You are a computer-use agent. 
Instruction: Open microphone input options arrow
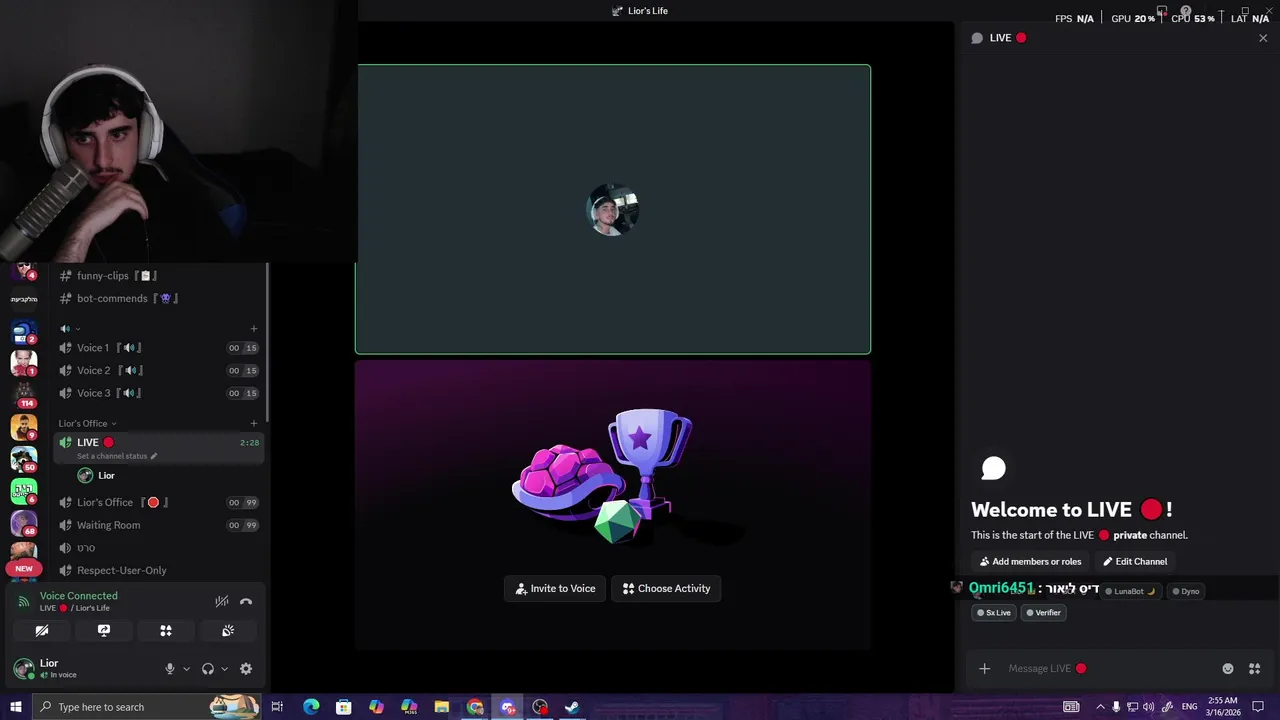coord(186,669)
